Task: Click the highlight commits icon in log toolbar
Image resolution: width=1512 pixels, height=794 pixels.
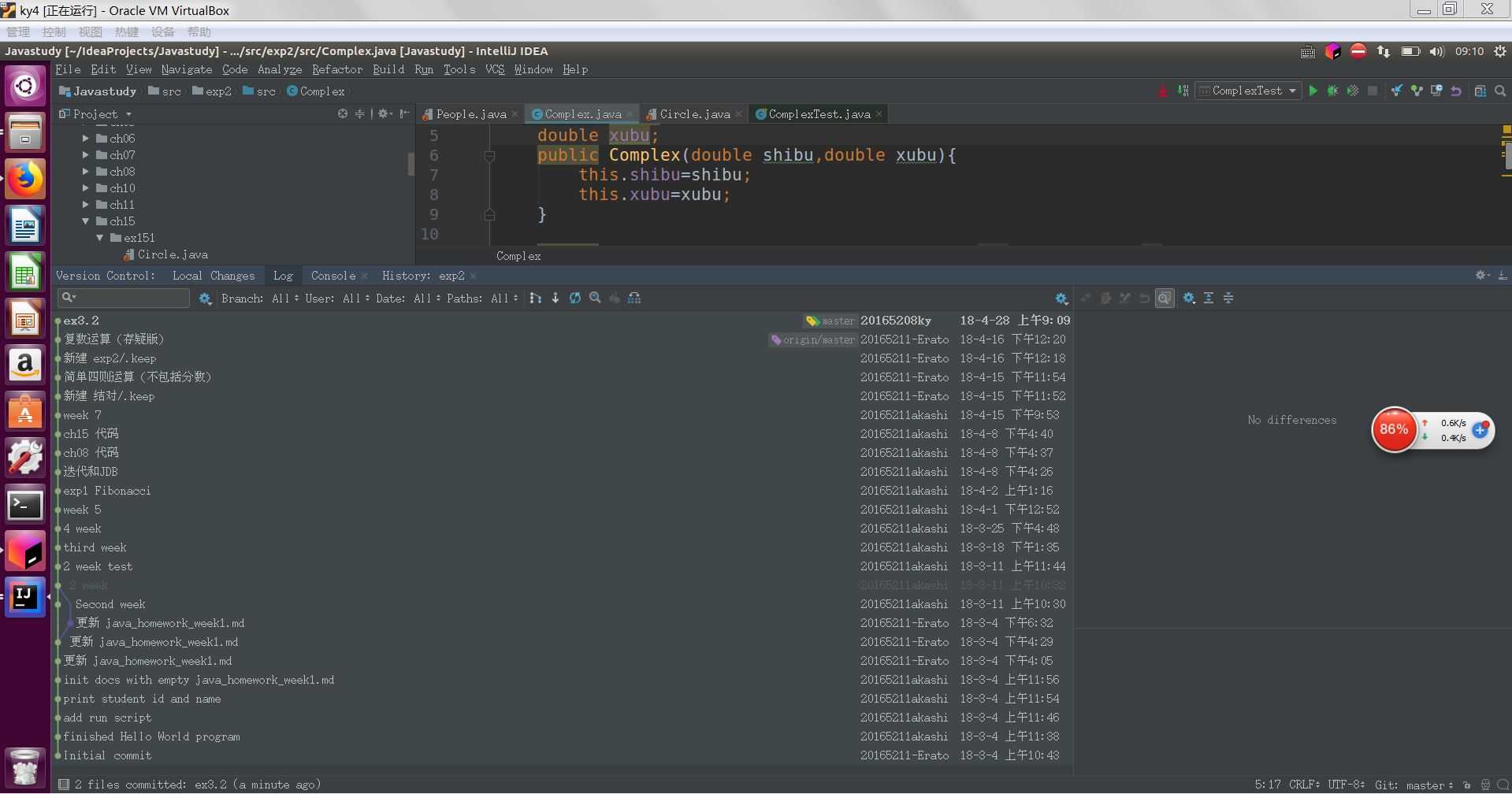Action: pos(634,298)
